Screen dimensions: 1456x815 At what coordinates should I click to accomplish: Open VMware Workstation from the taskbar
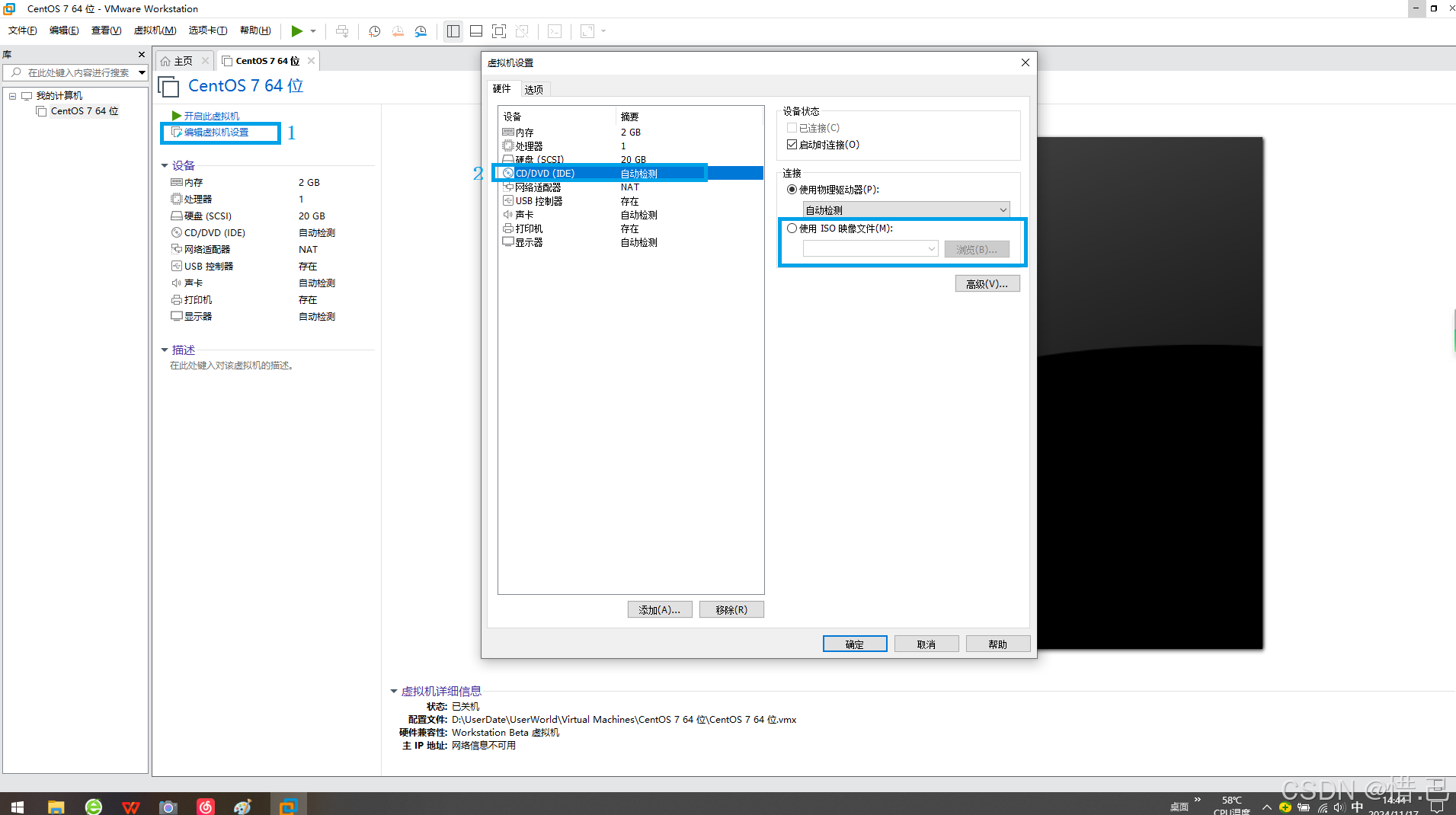(288, 806)
